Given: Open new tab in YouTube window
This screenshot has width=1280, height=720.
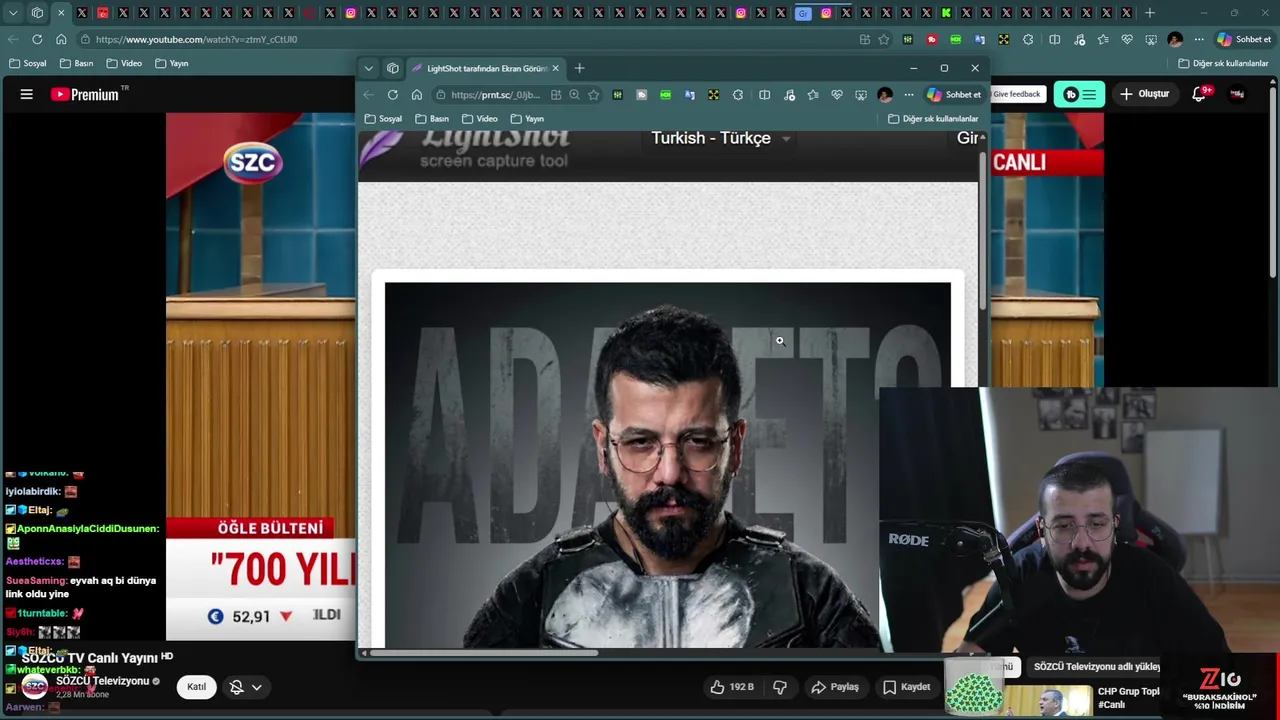Looking at the screenshot, I should (x=1150, y=13).
